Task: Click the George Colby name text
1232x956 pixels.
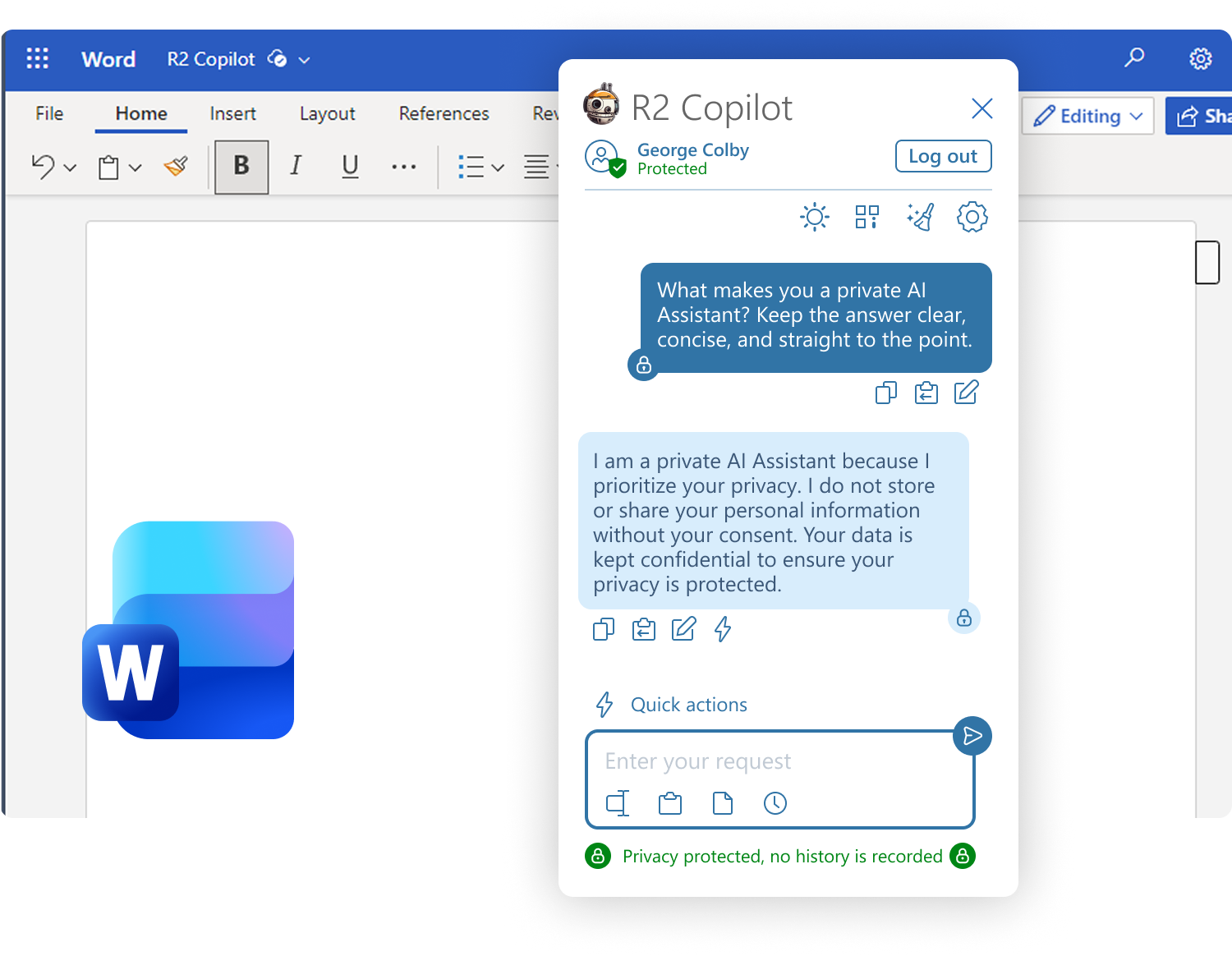Action: (x=693, y=149)
